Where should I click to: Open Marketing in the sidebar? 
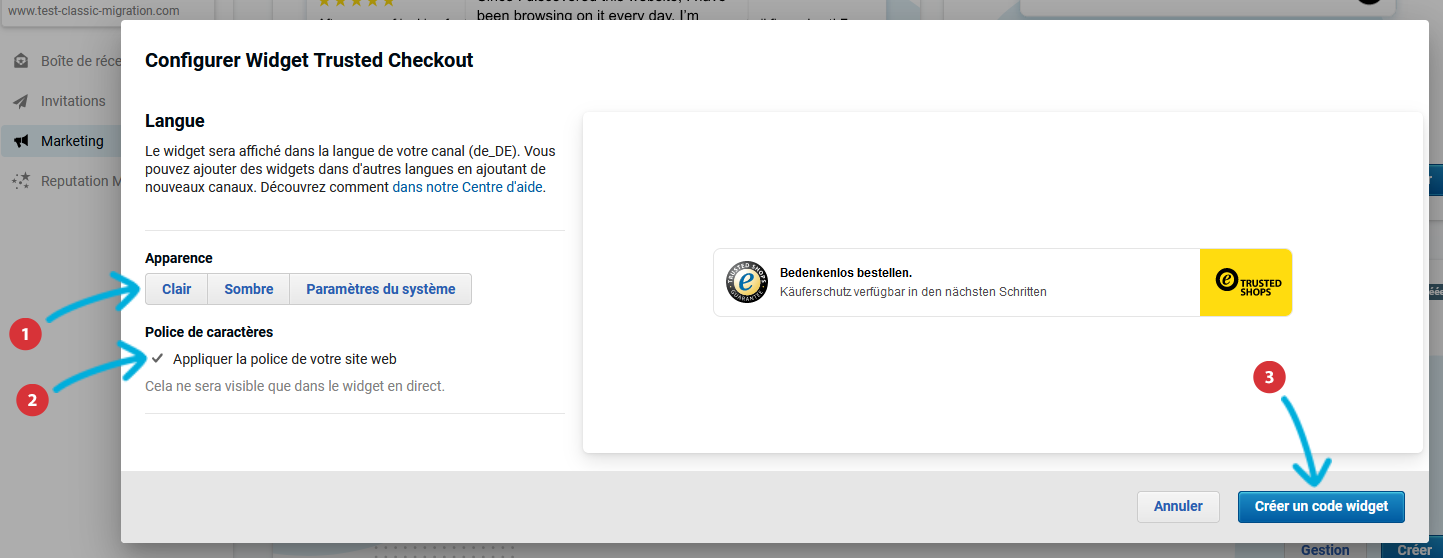tap(72, 141)
